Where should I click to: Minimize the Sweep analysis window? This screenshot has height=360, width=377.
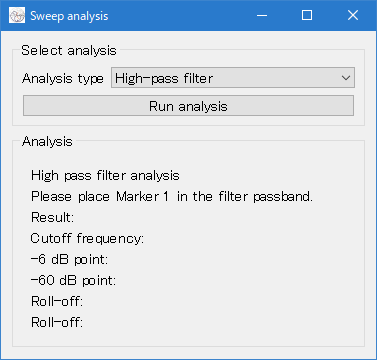point(262,15)
